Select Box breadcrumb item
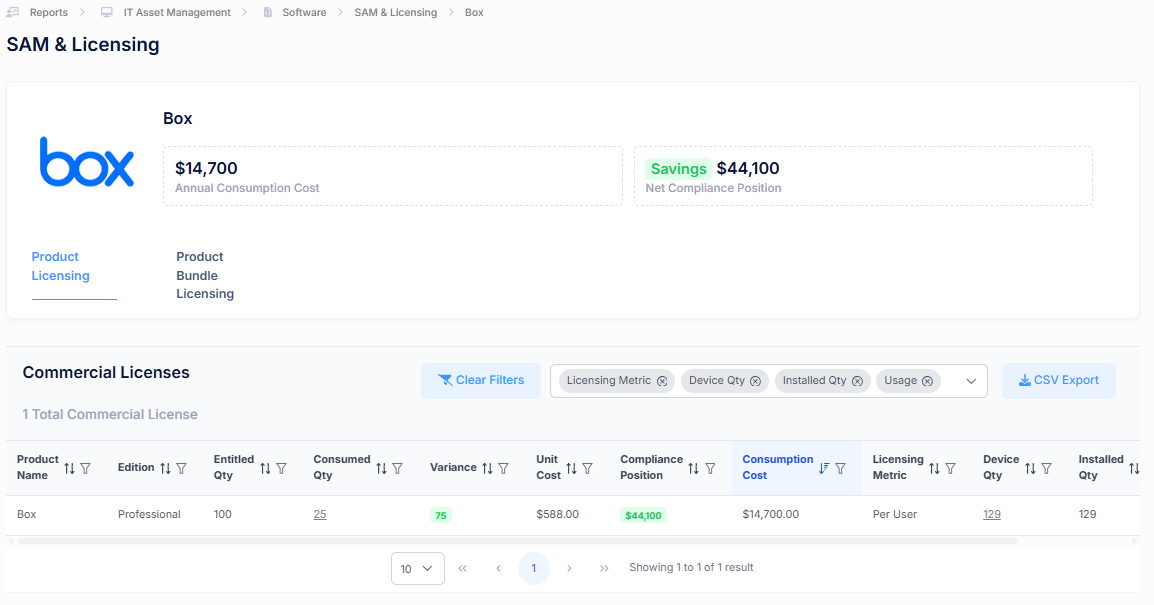 click(474, 13)
